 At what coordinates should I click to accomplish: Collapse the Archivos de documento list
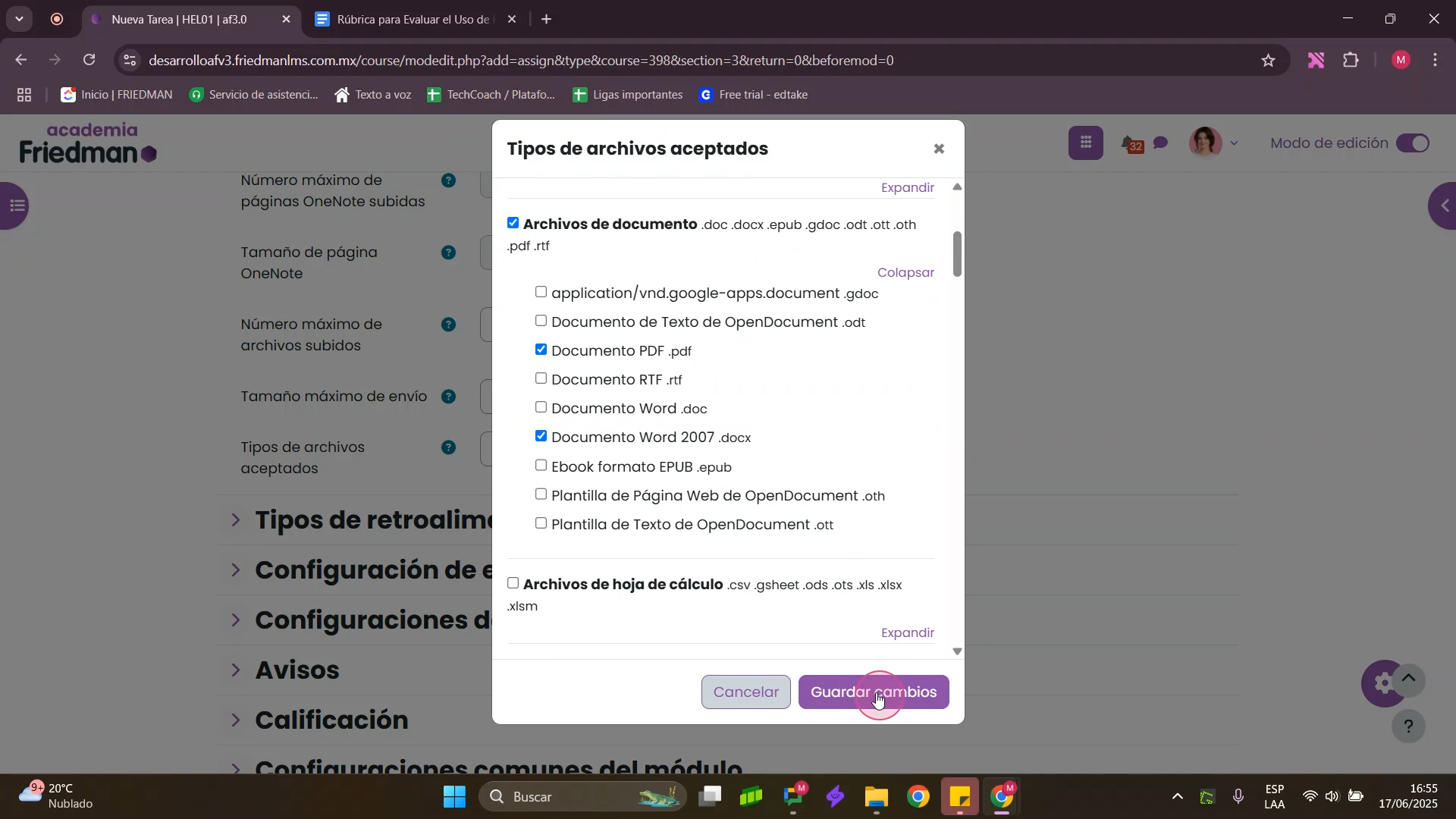[x=905, y=272]
